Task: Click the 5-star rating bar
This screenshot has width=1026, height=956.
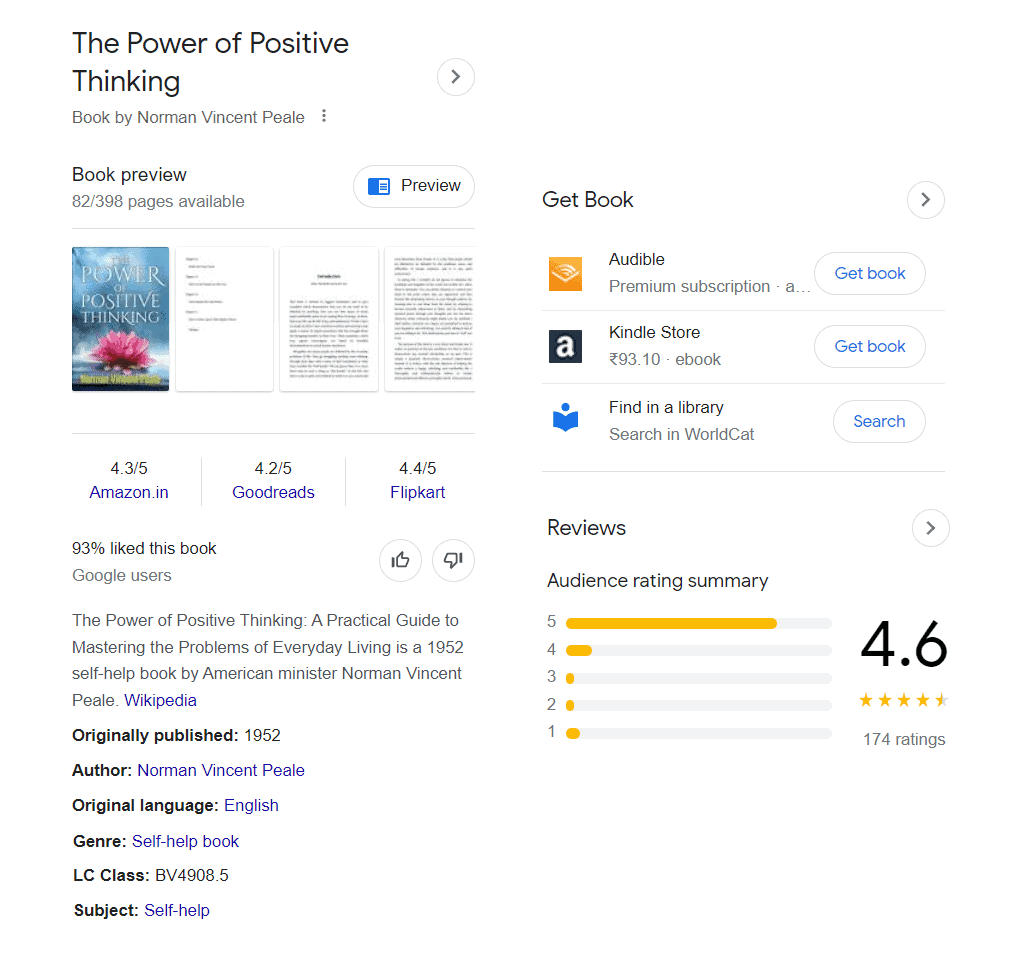Action: [699, 624]
